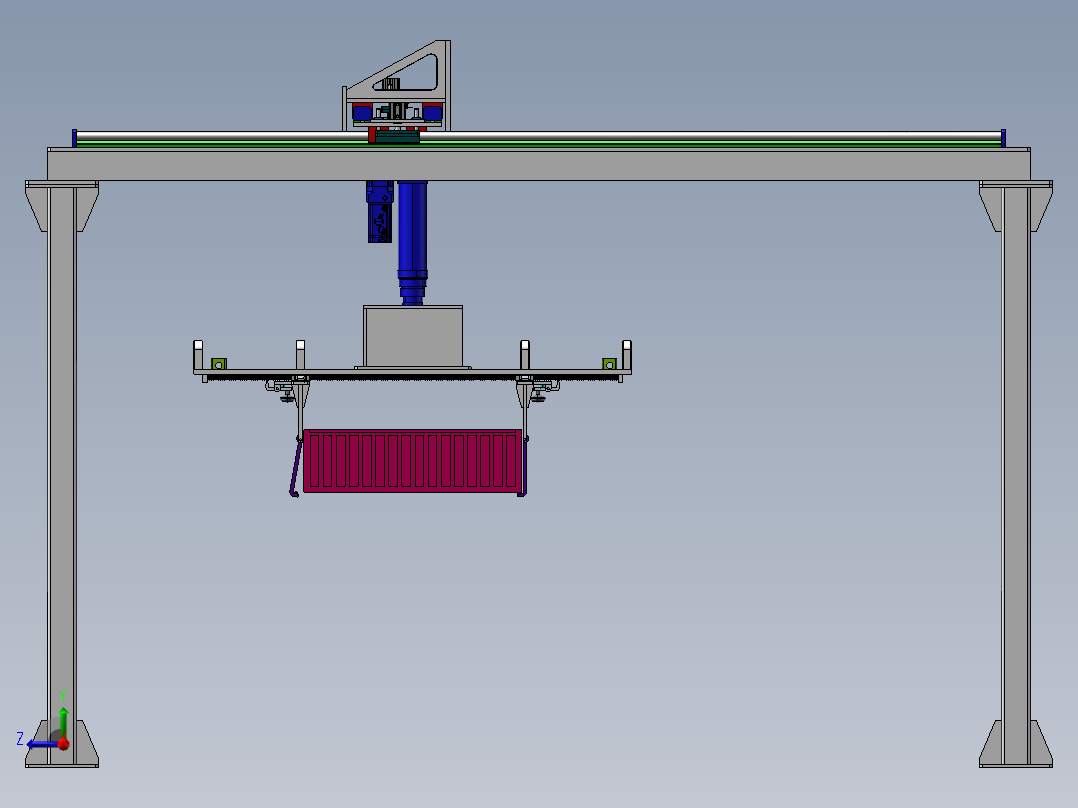Pick the right green block on spreader
This screenshot has width=1078, height=808.
click(x=609, y=364)
